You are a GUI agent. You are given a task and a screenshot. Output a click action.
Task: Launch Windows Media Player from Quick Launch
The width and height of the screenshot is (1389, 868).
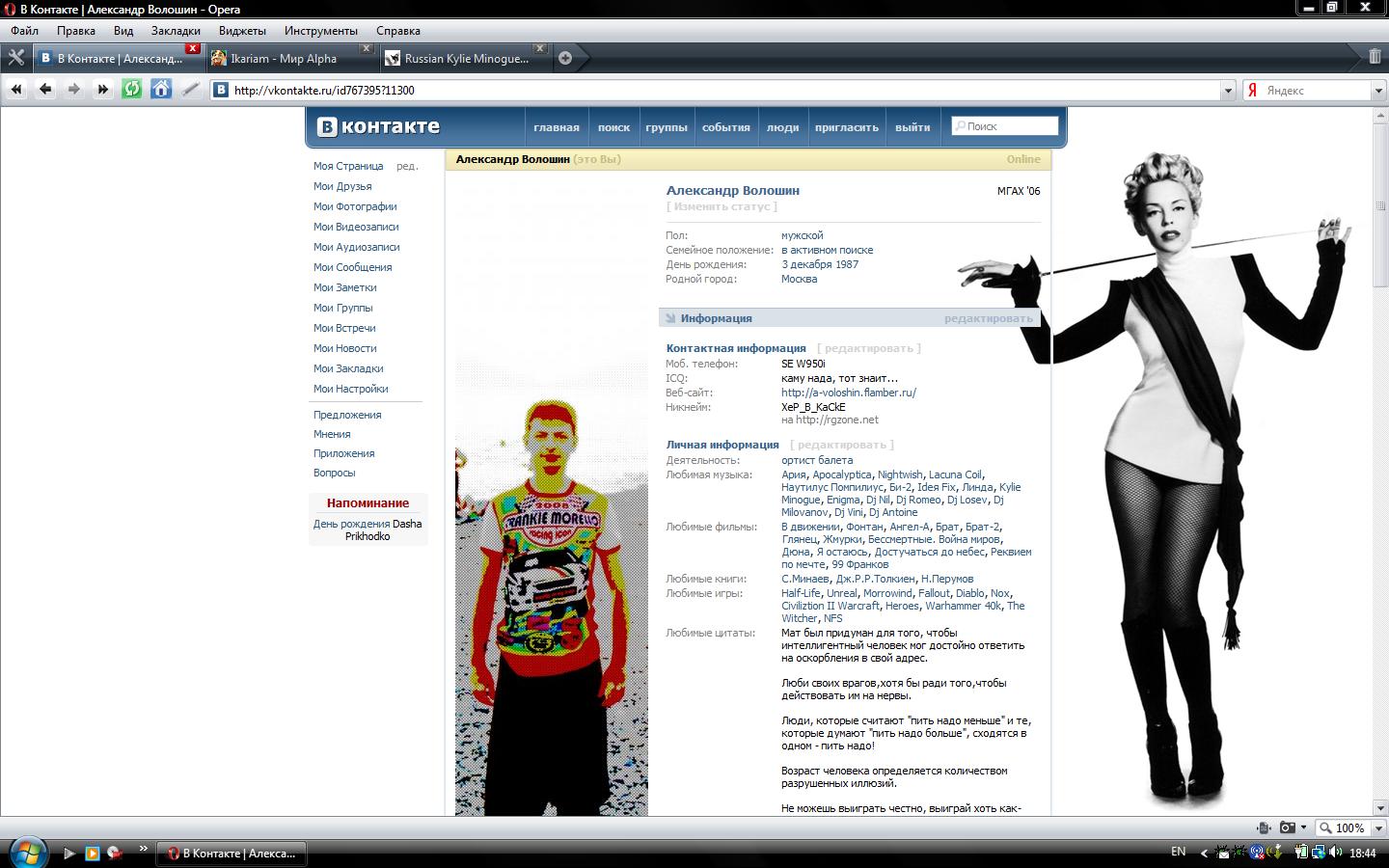click(92, 853)
